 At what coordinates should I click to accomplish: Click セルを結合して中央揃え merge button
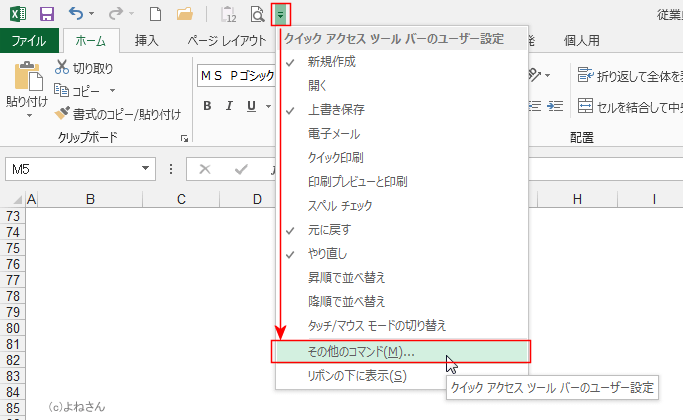(x=630, y=106)
